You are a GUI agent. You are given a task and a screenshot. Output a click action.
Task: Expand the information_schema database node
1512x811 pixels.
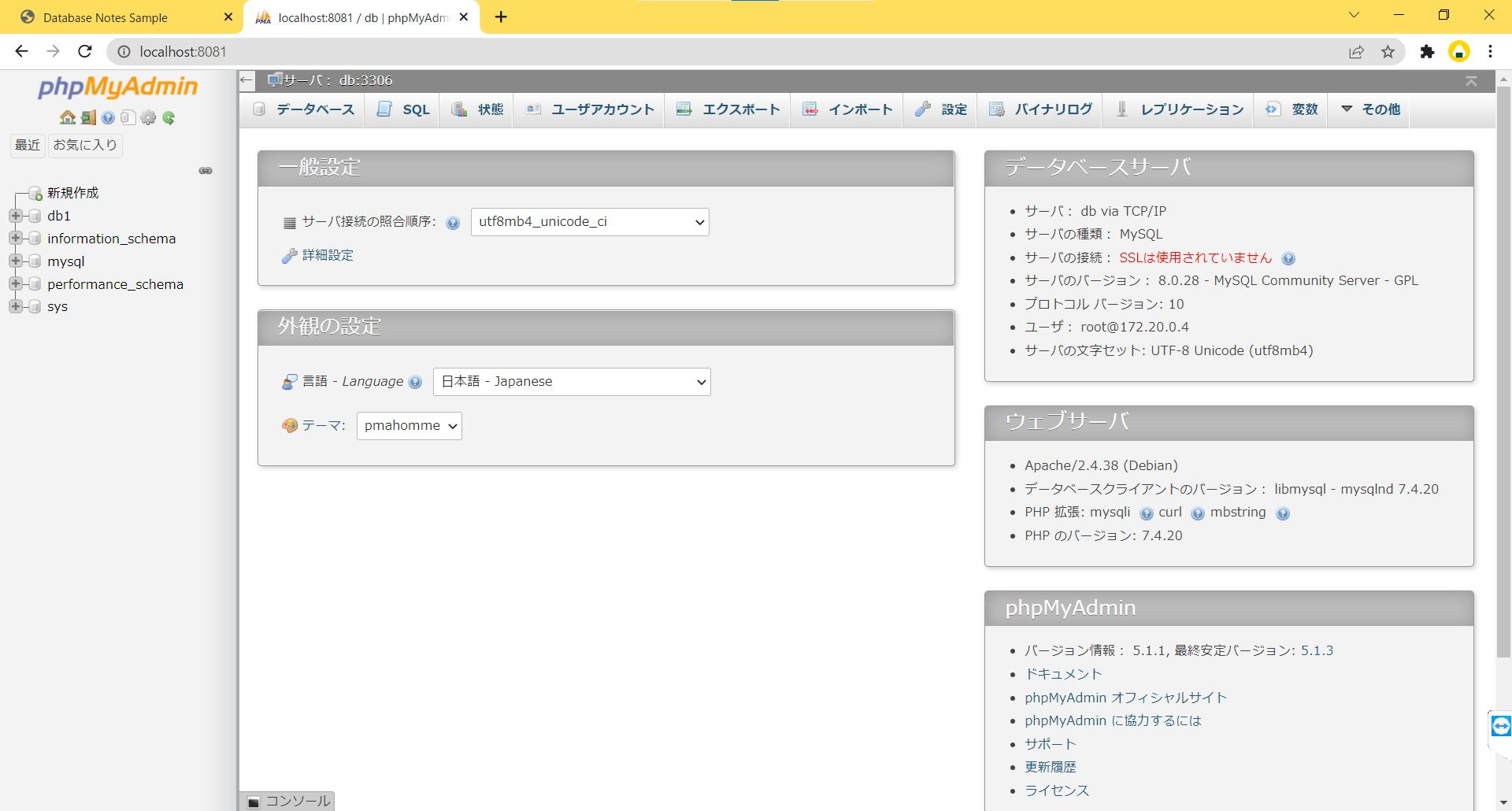[15, 238]
